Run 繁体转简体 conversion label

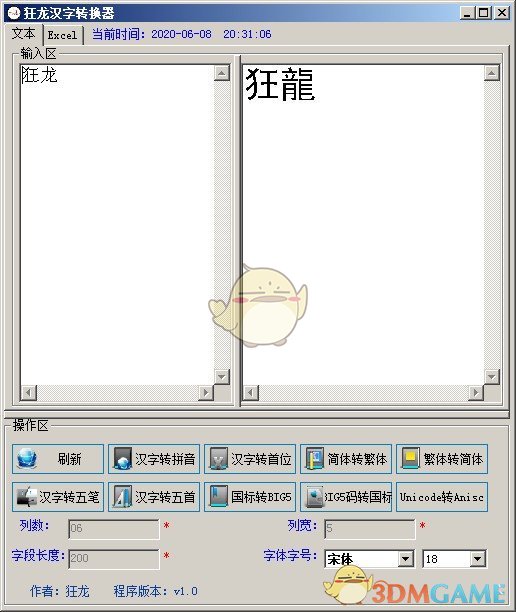(x=454, y=459)
